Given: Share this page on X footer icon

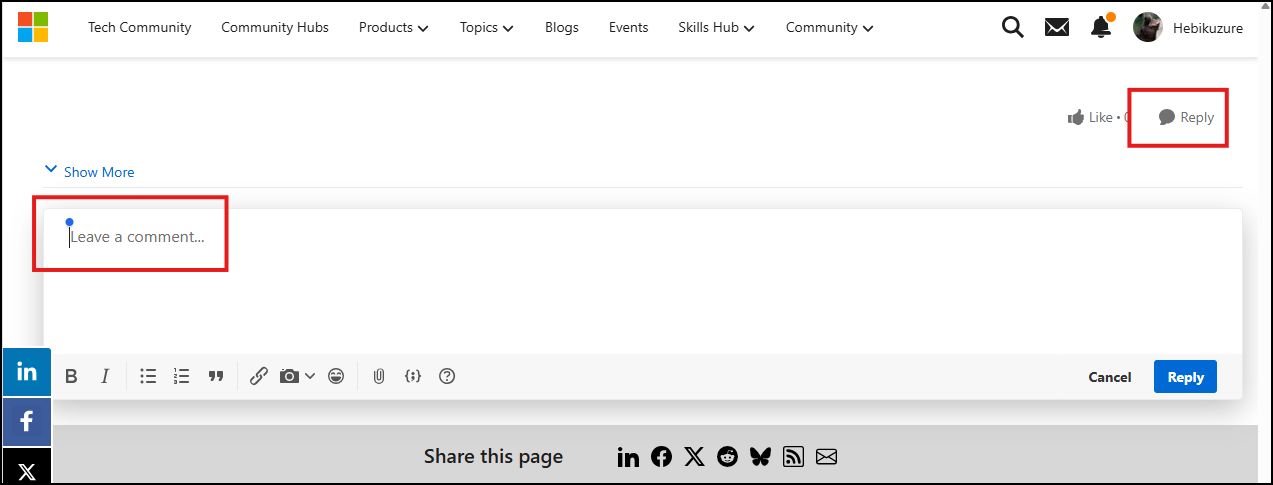Looking at the screenshot, I should pos(694,457).
